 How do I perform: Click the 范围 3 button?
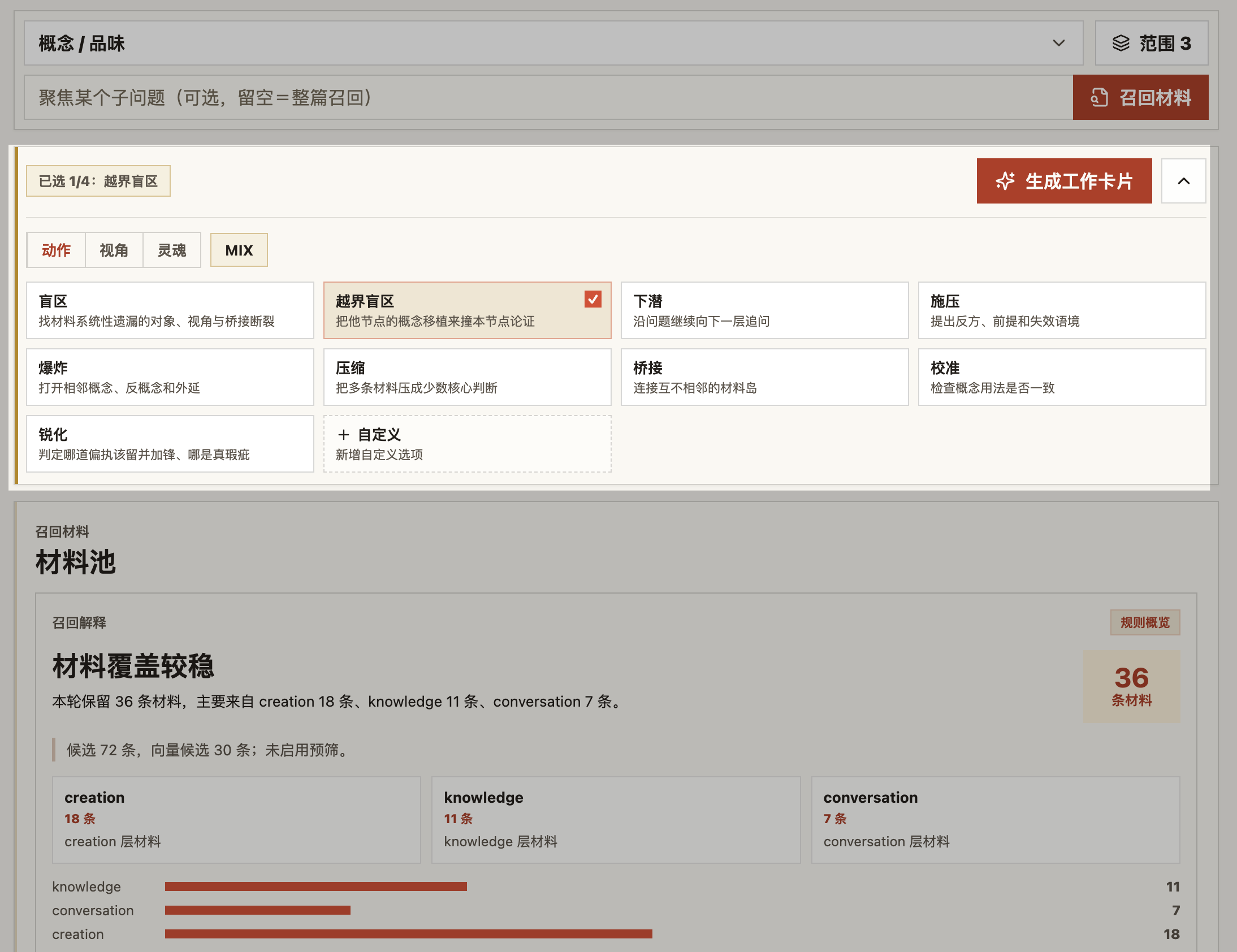[1152, 43]
